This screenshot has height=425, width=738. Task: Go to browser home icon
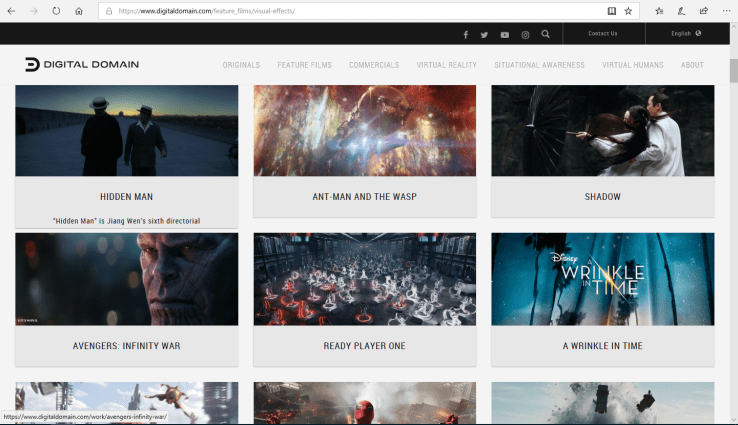coord(78,11)
